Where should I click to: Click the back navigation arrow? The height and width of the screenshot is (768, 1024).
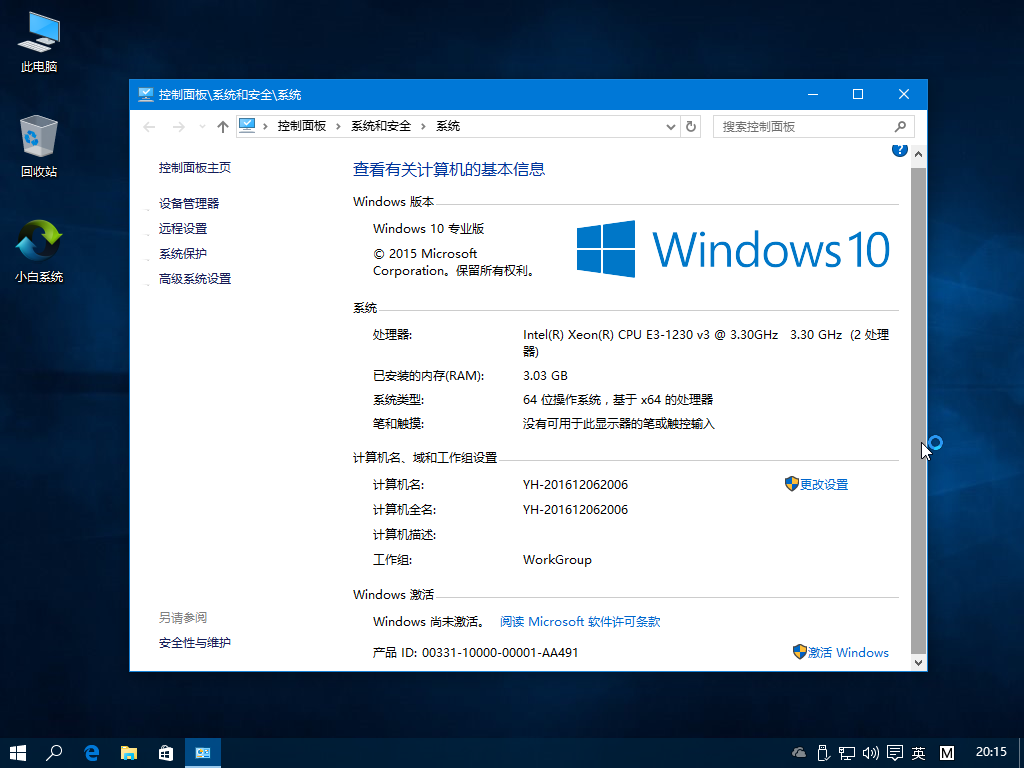(149, 126)
